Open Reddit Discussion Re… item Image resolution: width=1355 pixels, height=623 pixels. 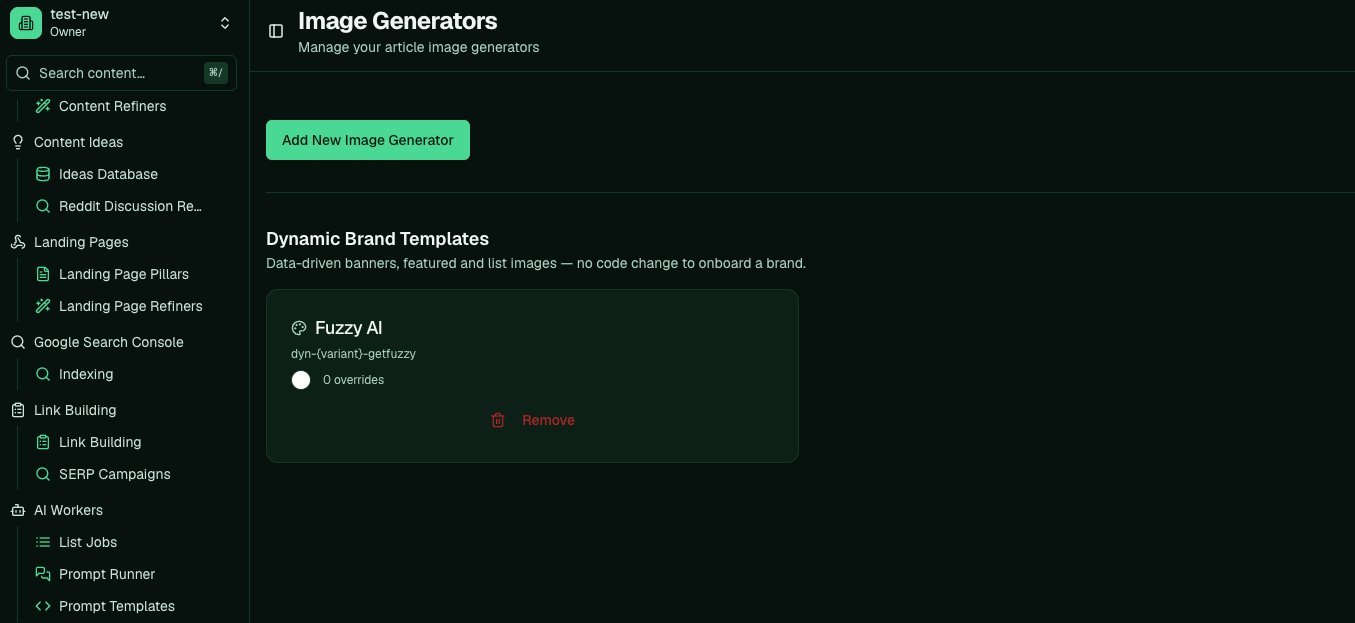coord(130,206)
